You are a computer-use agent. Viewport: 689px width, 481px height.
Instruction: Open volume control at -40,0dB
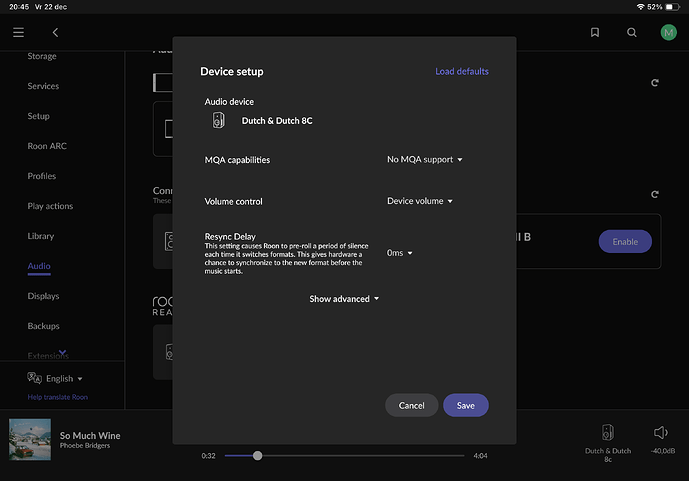[x=663, y=439]
